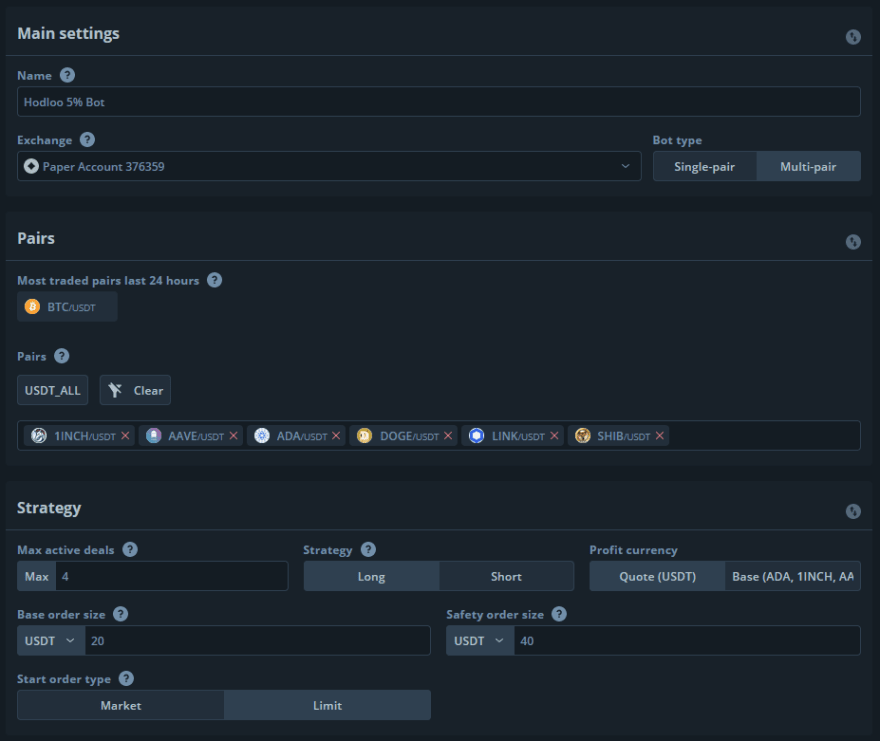The image size is (880, 741).
Task: Click the 1INCH/USDT pair label
Action: coord(85,436)
